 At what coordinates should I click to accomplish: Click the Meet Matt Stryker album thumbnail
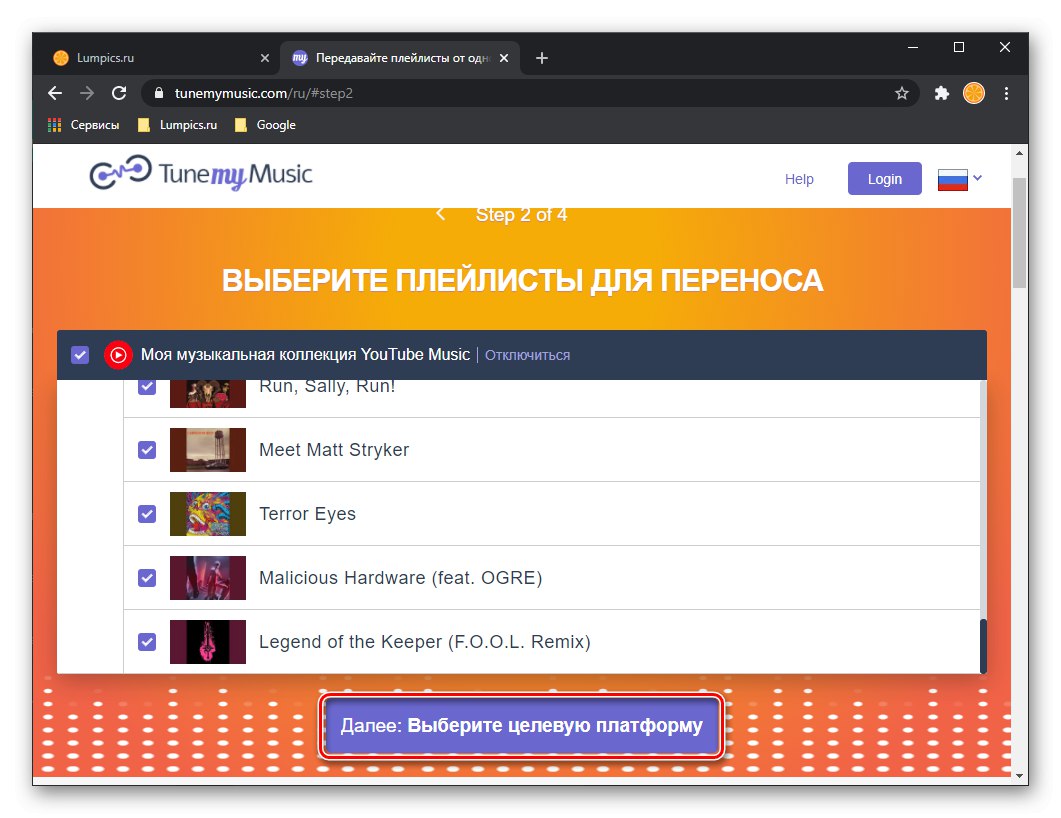[x=208, y=450]
